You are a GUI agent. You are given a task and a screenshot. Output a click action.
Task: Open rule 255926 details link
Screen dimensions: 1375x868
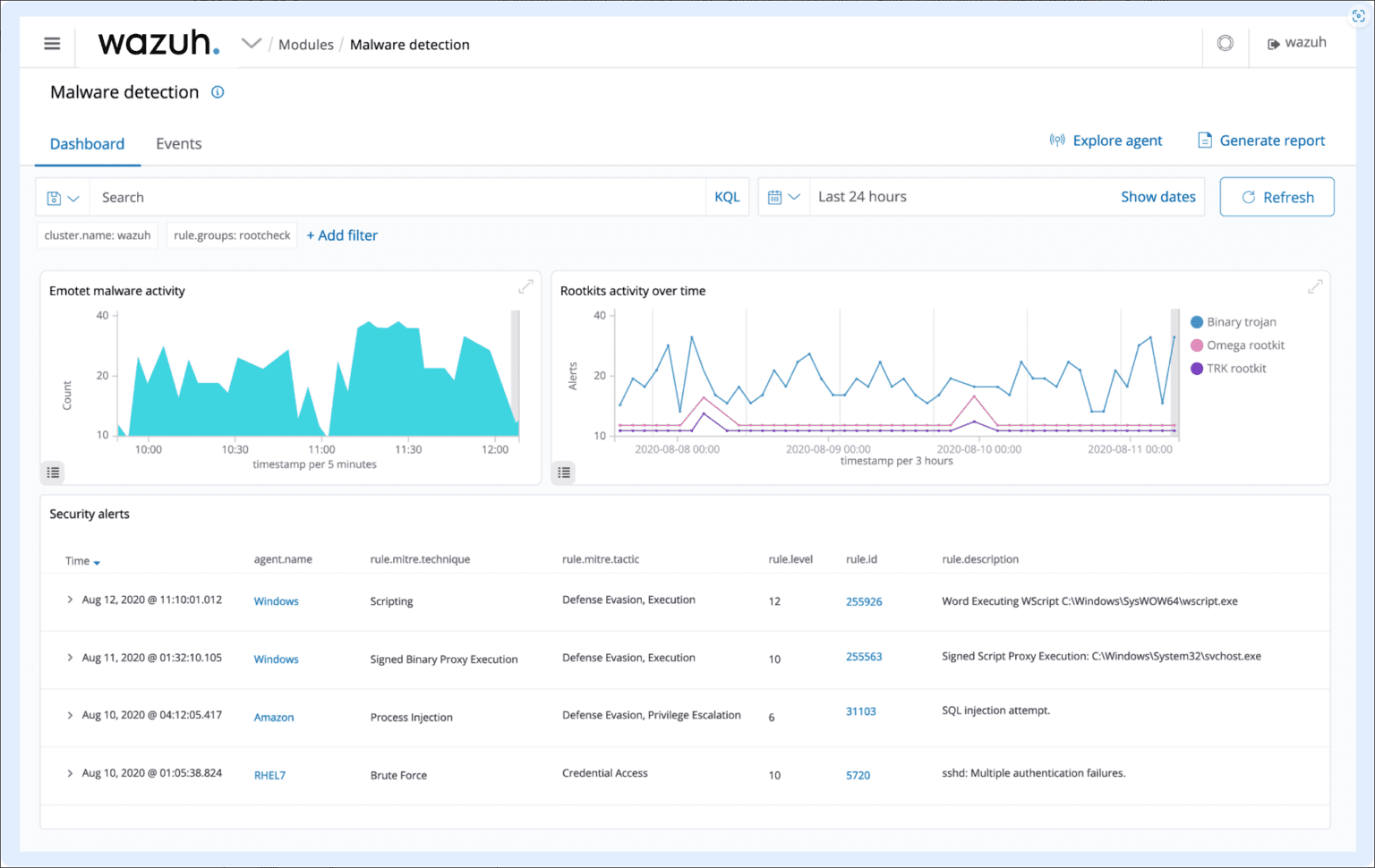[x=863, y=601]
